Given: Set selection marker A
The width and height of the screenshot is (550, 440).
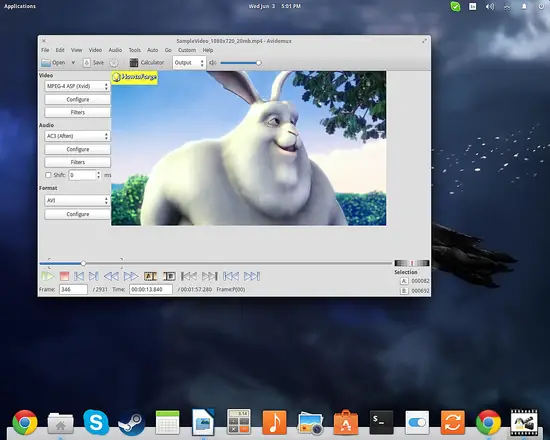Looking at the screenshot, I should [150, 276].
